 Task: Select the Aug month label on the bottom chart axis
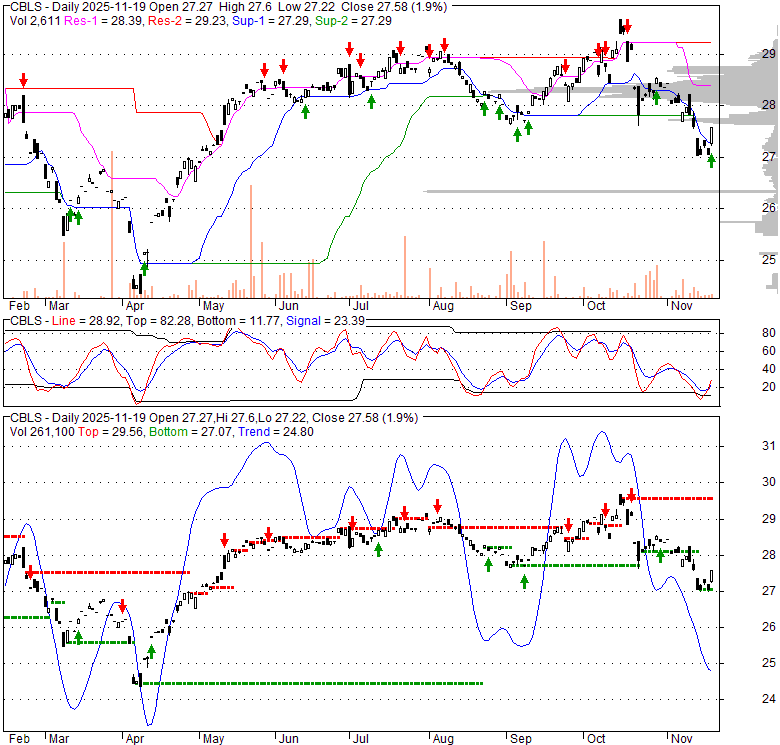440,738
